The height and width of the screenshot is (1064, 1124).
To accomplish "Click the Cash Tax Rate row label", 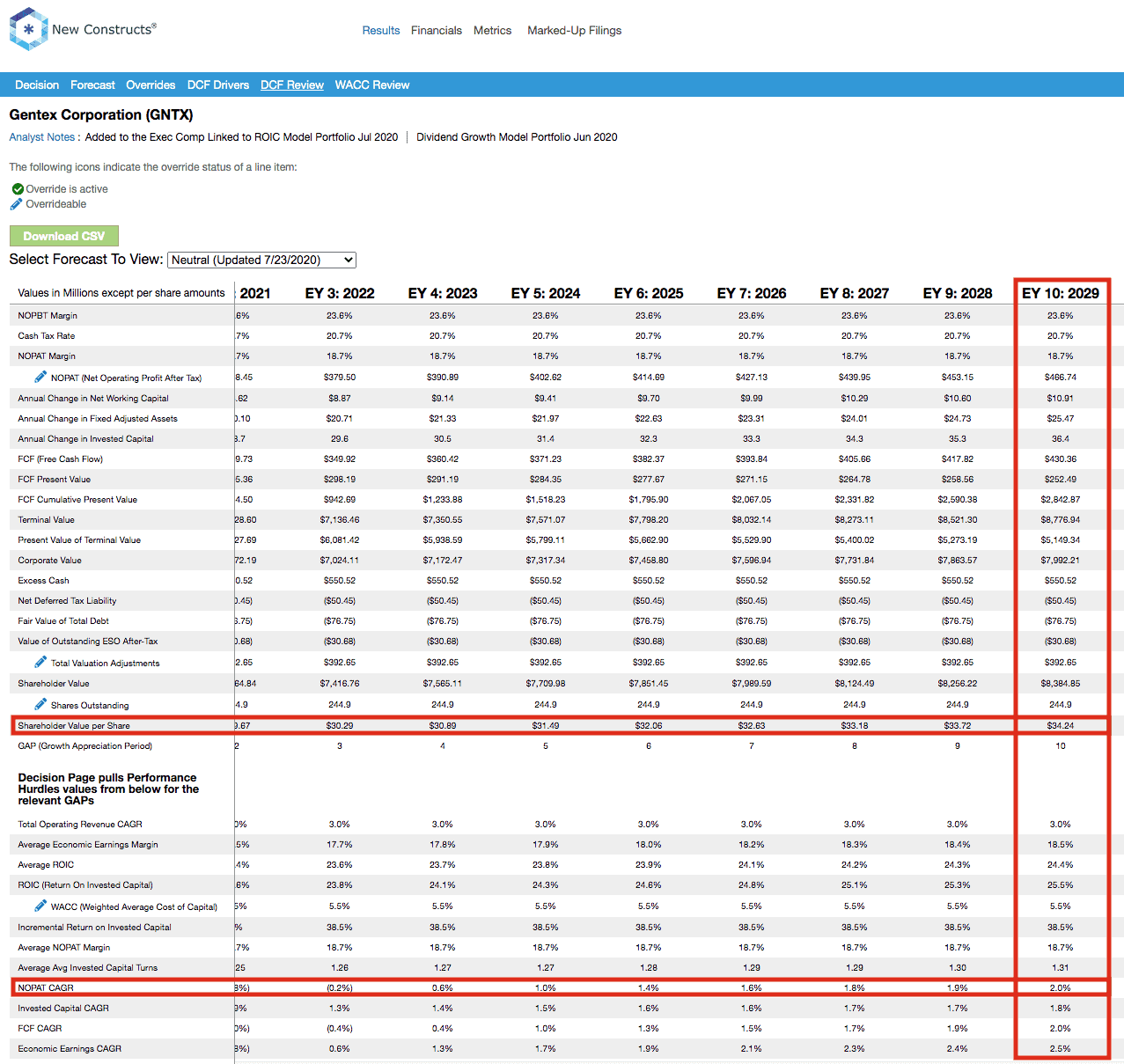I will click(47, 335).
